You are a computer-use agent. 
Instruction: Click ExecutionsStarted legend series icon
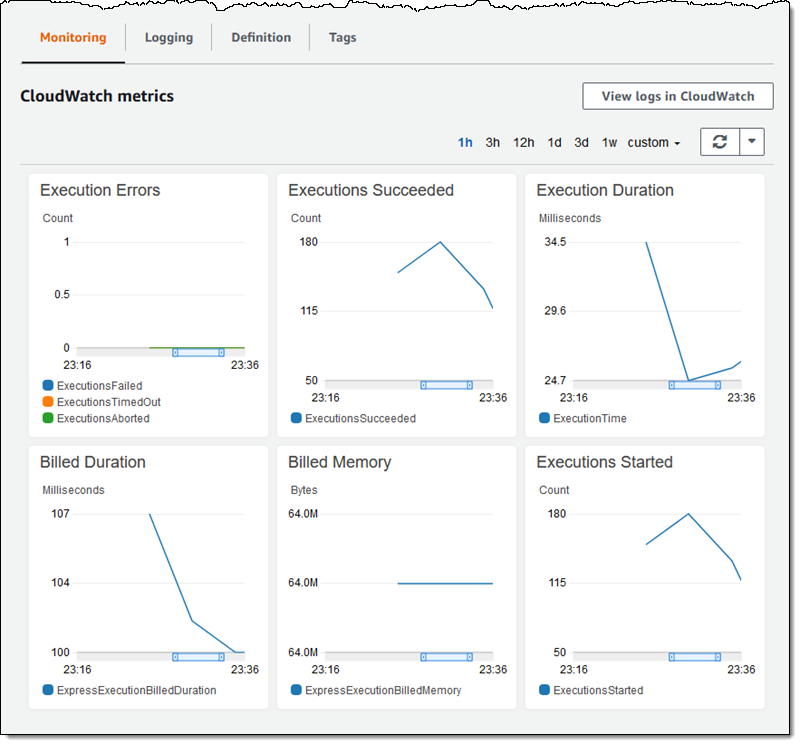544,690
